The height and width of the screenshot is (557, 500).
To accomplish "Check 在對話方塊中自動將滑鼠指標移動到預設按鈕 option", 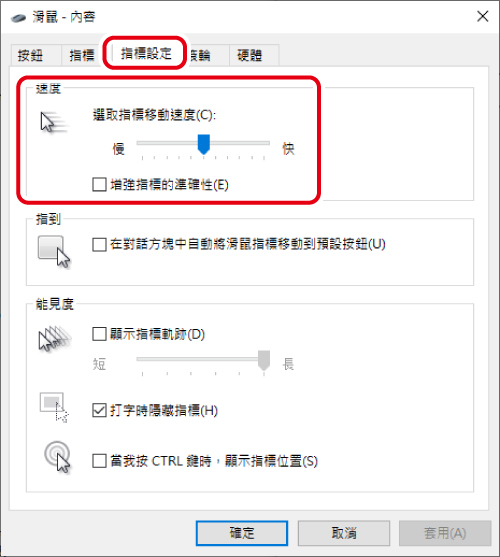I will pyautogui.click(x=99, y=244).
